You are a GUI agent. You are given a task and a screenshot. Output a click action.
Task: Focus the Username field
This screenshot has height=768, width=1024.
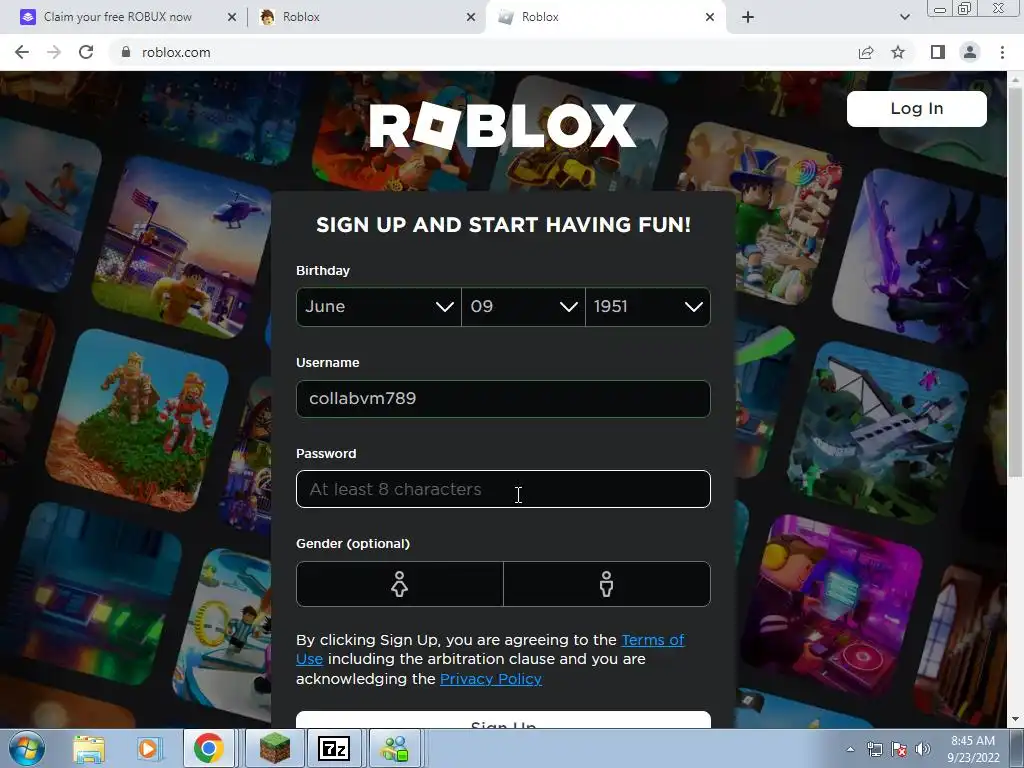coord(503,398)
